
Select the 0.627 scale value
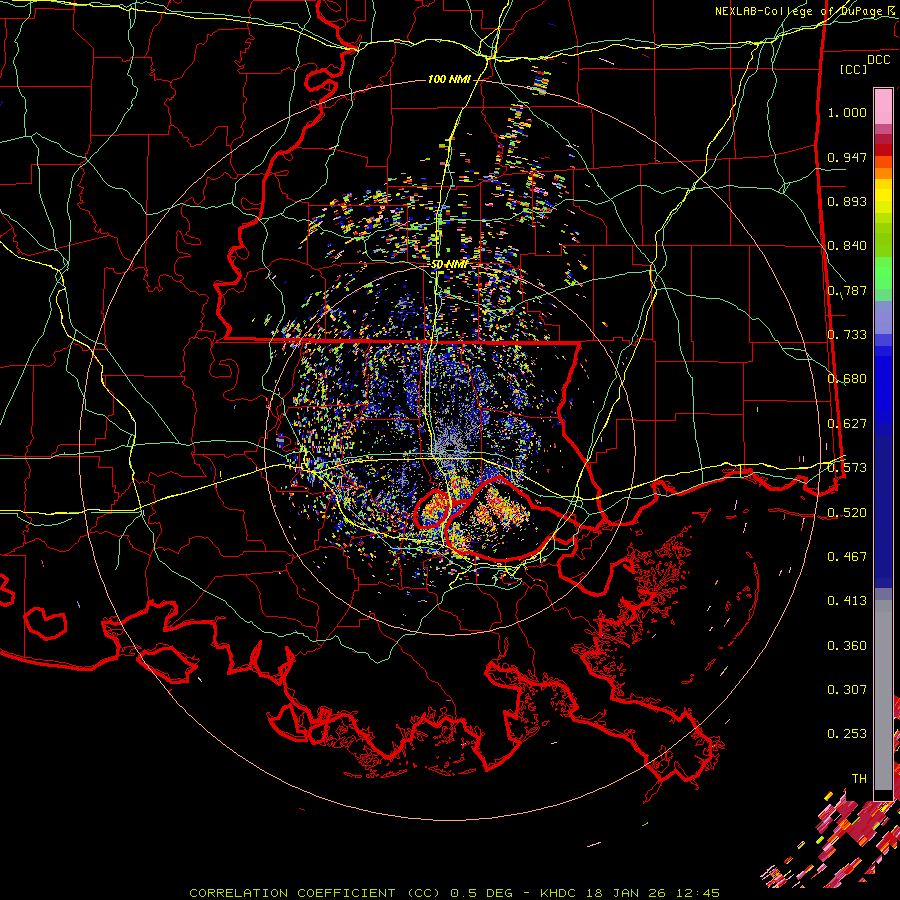[x=847, y=424]
